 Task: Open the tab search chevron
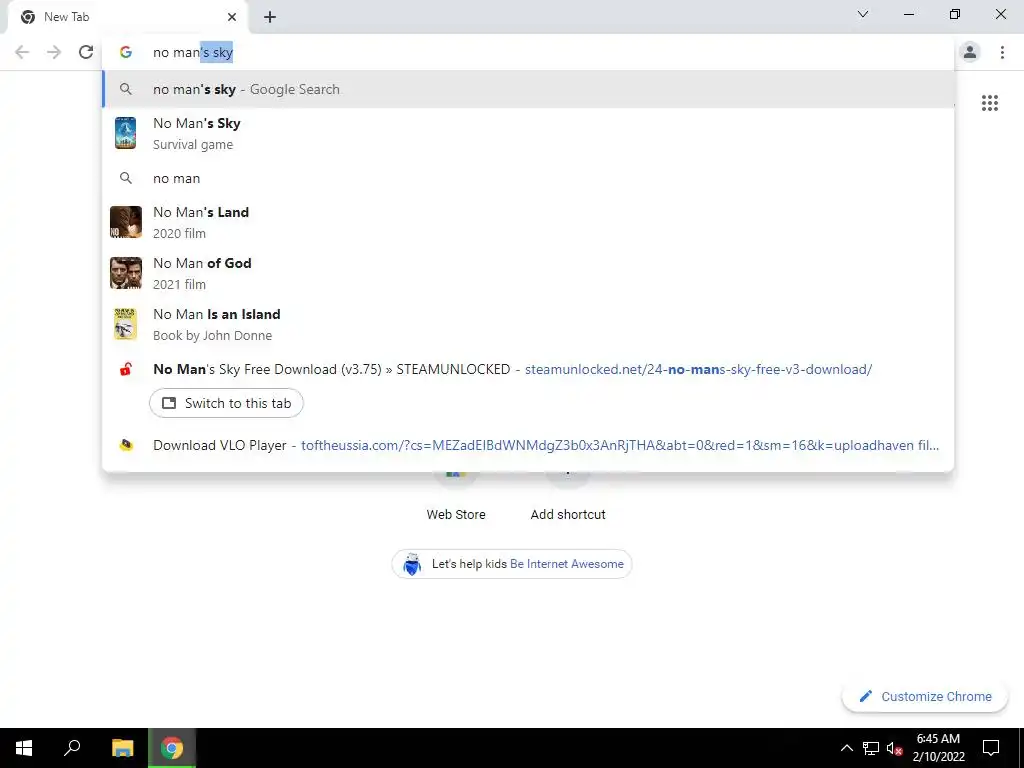tap(863, 14)
